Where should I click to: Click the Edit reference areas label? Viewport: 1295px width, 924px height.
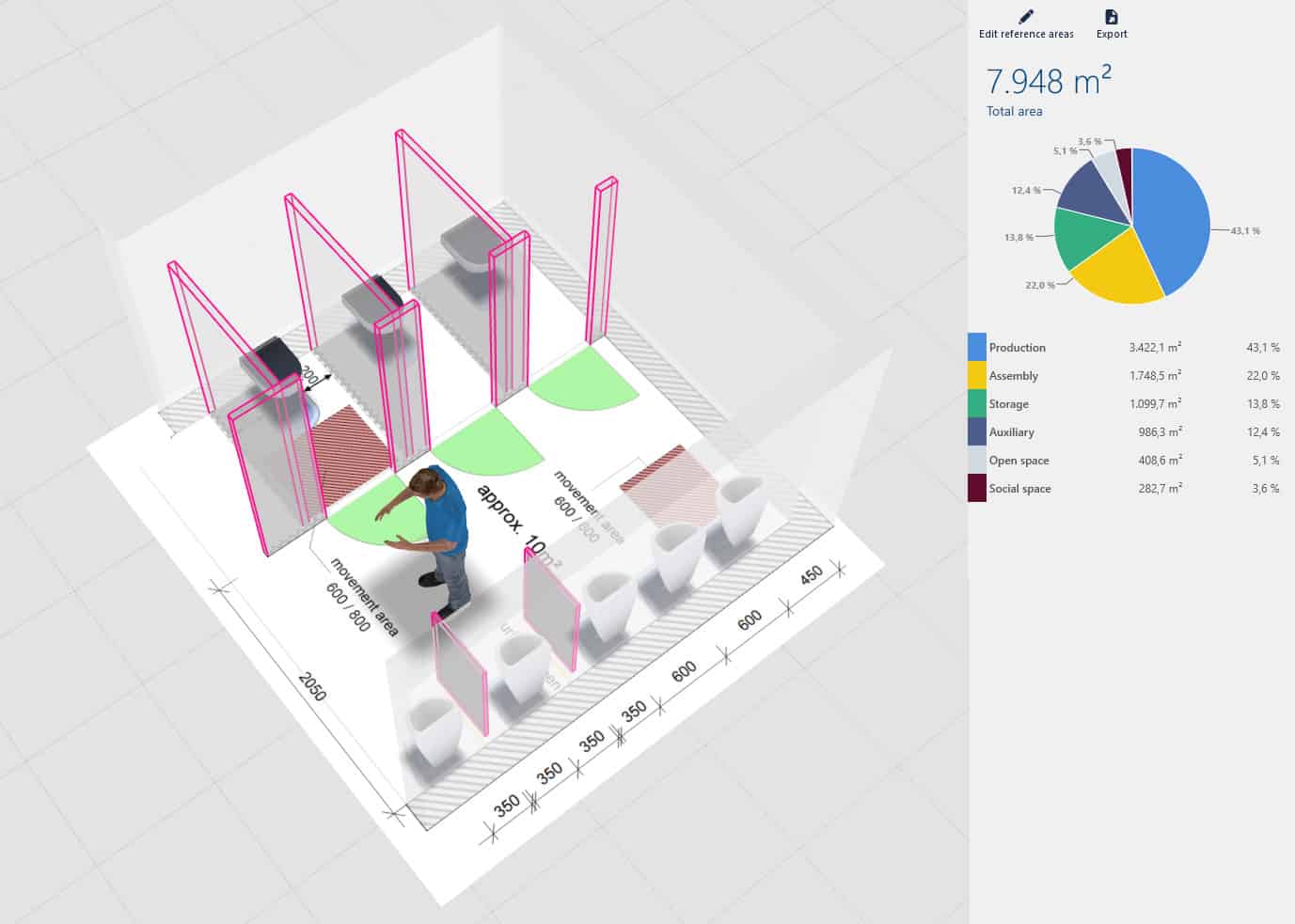1025,33
